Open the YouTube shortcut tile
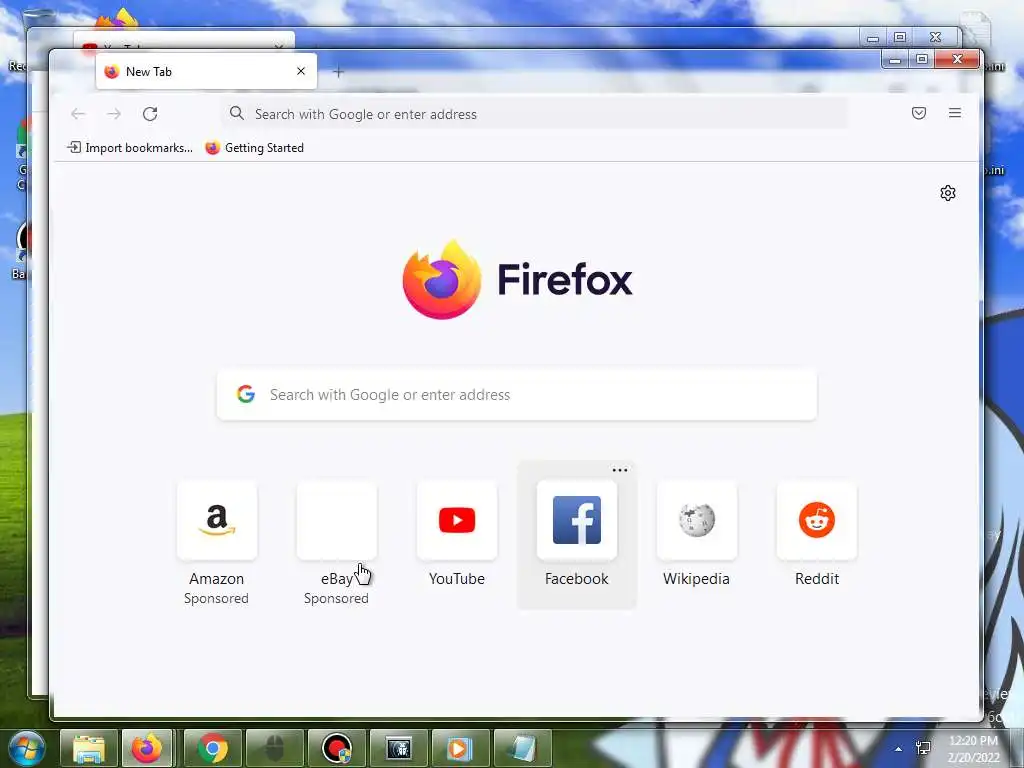Screen dimensions: 1024x768 [457, 520]
